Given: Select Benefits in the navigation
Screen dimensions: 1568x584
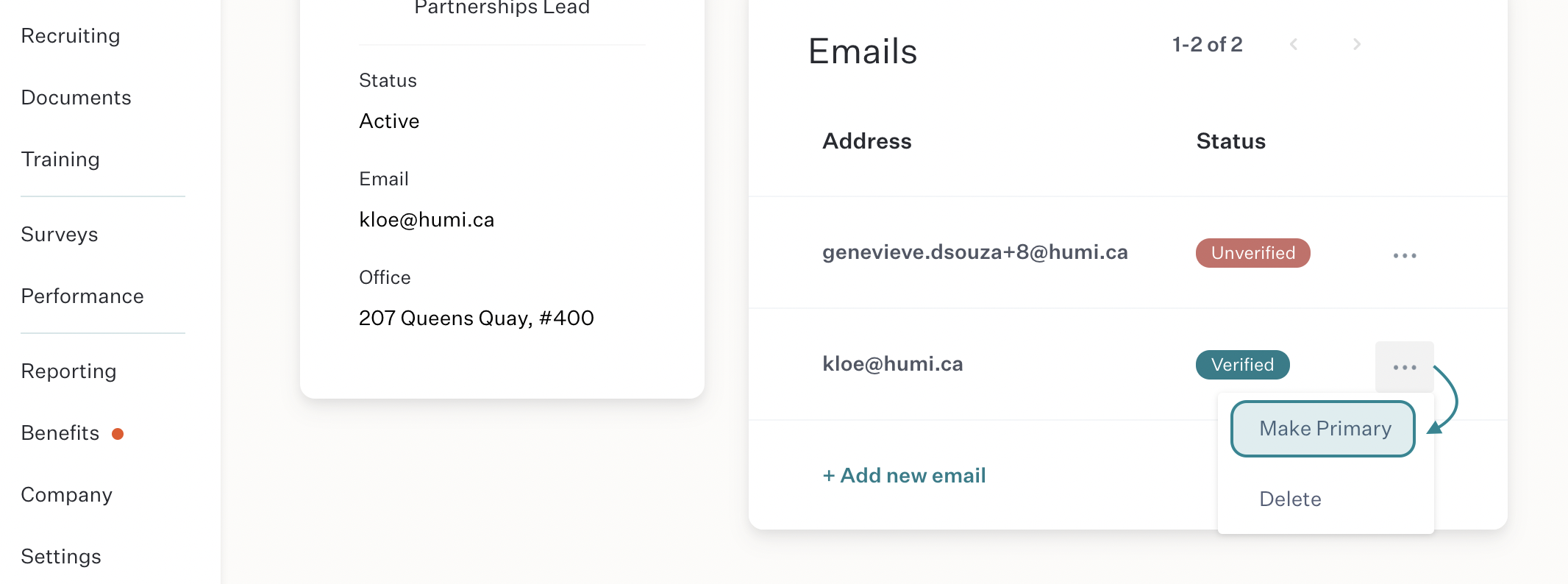Looking at the screenshot, I should pyautogui.click(x=60, y=433).
